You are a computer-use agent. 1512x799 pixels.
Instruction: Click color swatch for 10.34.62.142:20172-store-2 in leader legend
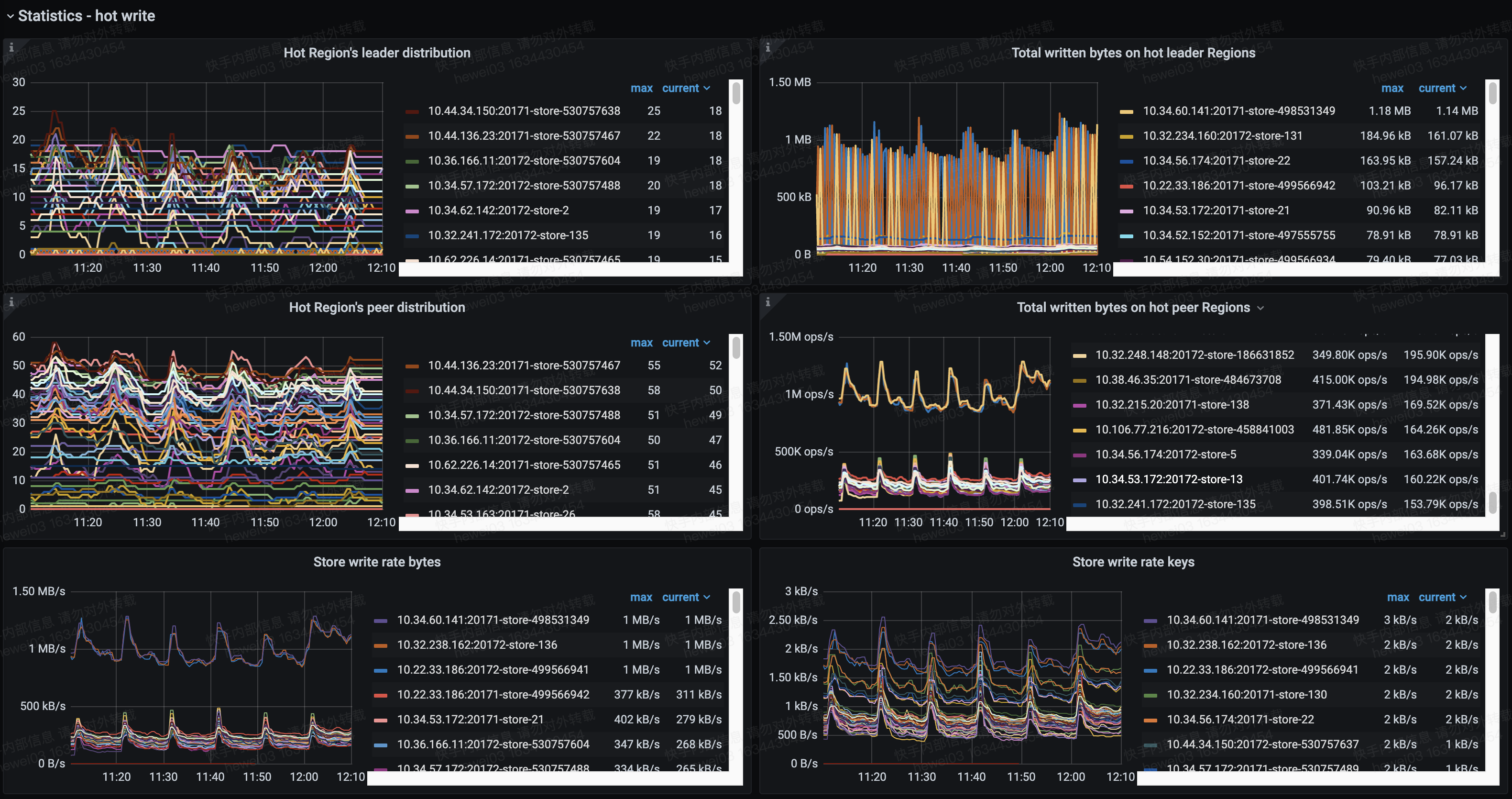[x=412, y=211]
